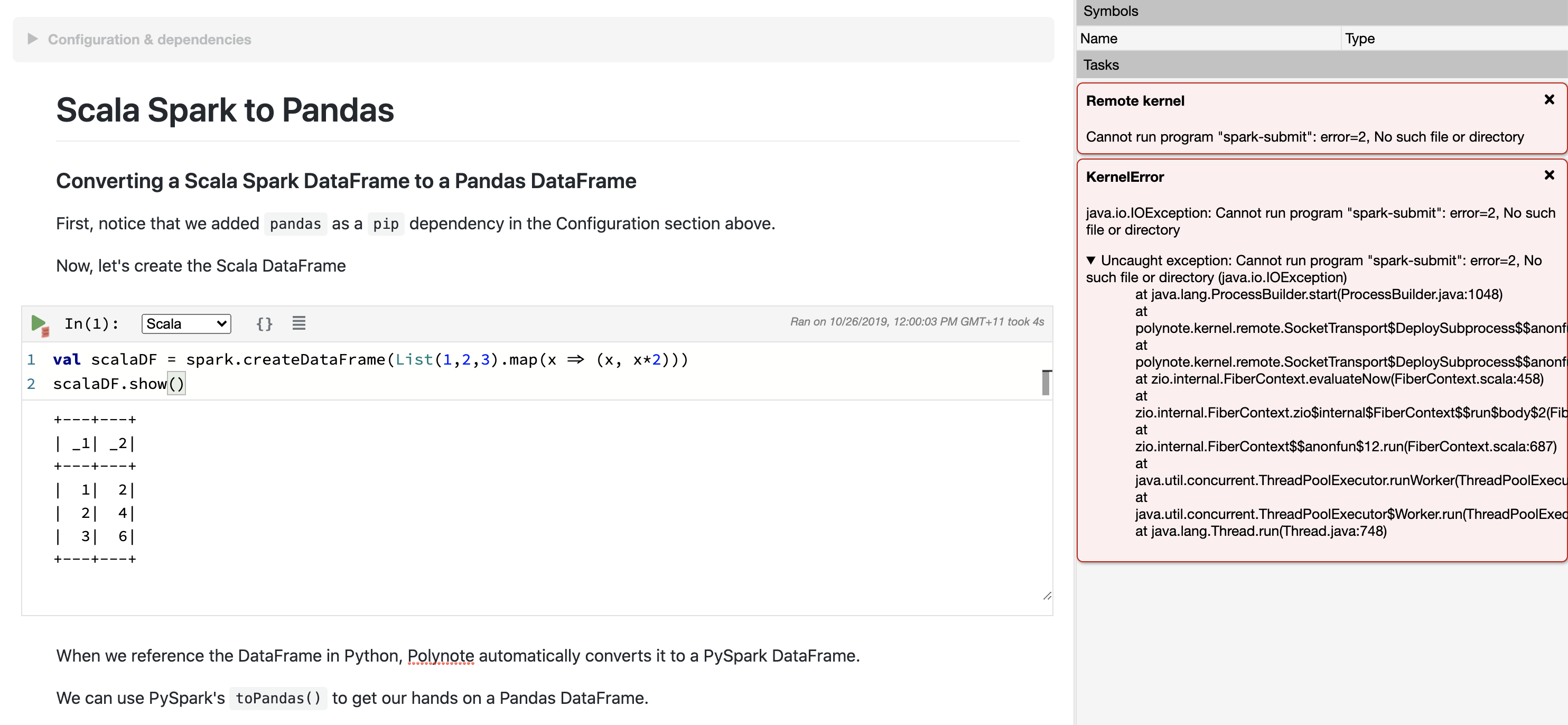Dismiss the Remote kernel error with its X icon
Viewport: 1568px width, 725px height.
pyautogui.click(x=1548, y=99)
